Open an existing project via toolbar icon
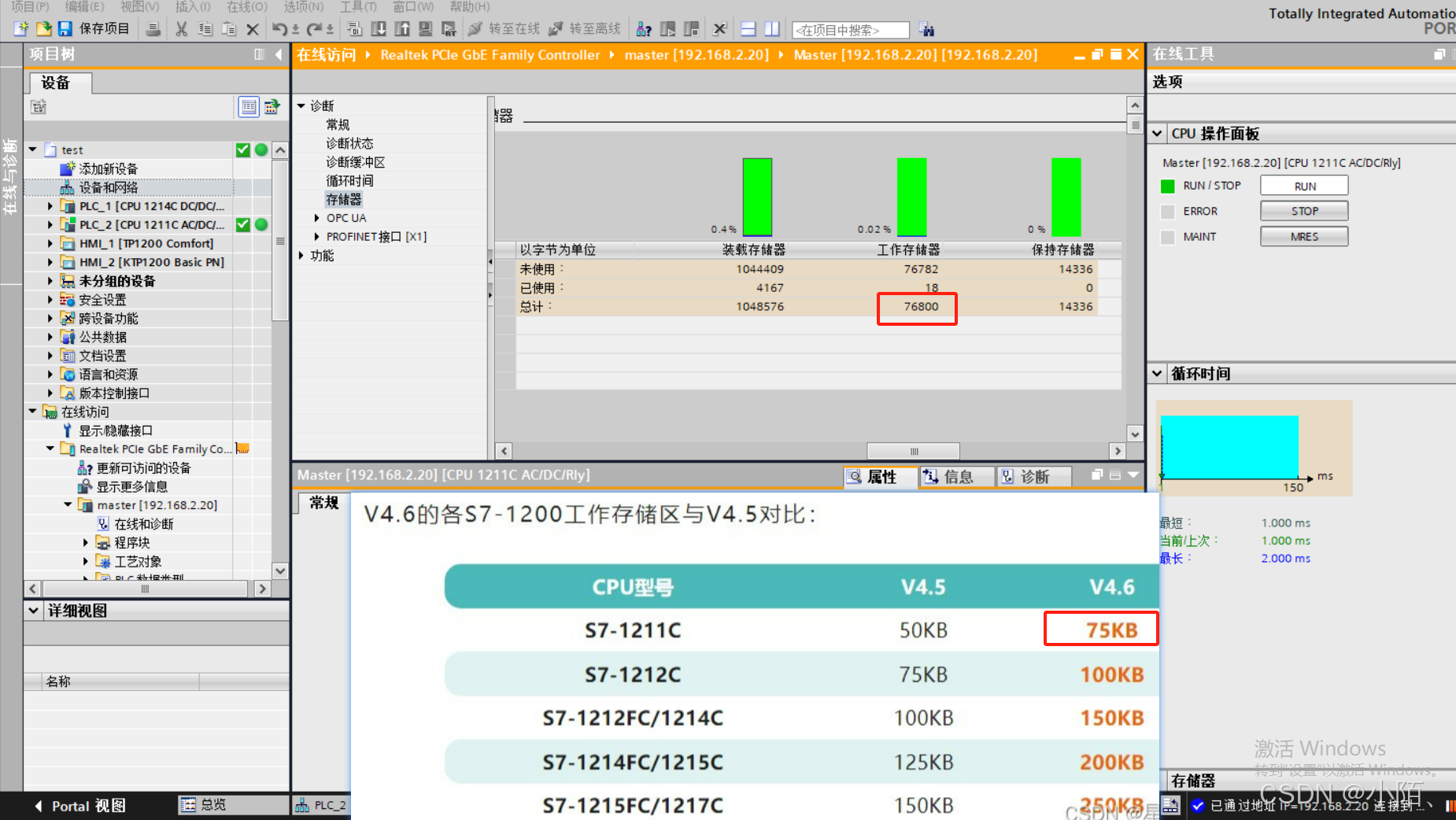The width and height of the screenshot is (1456, 820). pos(43,29)
